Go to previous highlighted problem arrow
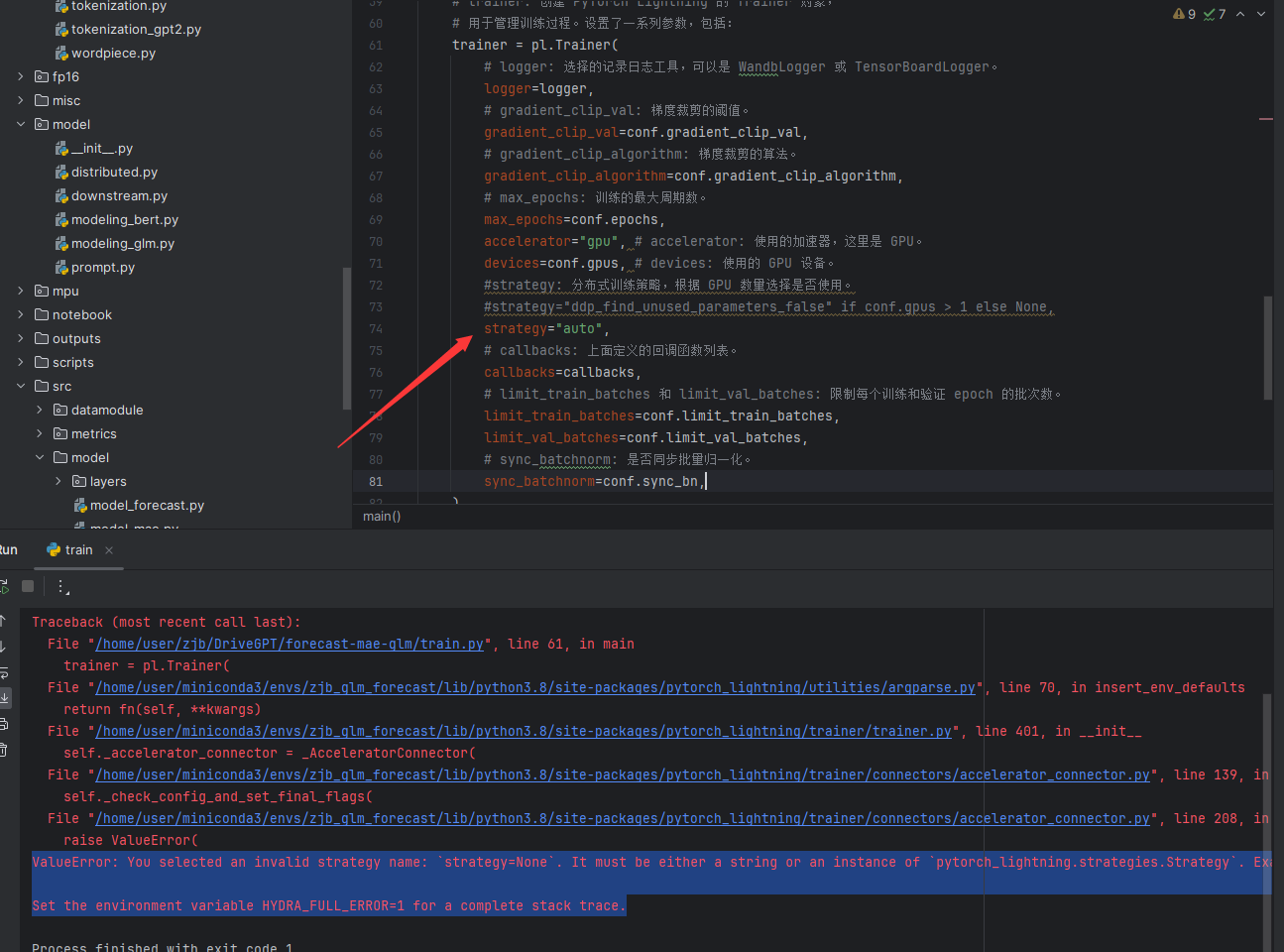1284x952 pixels. [1240, 14]
